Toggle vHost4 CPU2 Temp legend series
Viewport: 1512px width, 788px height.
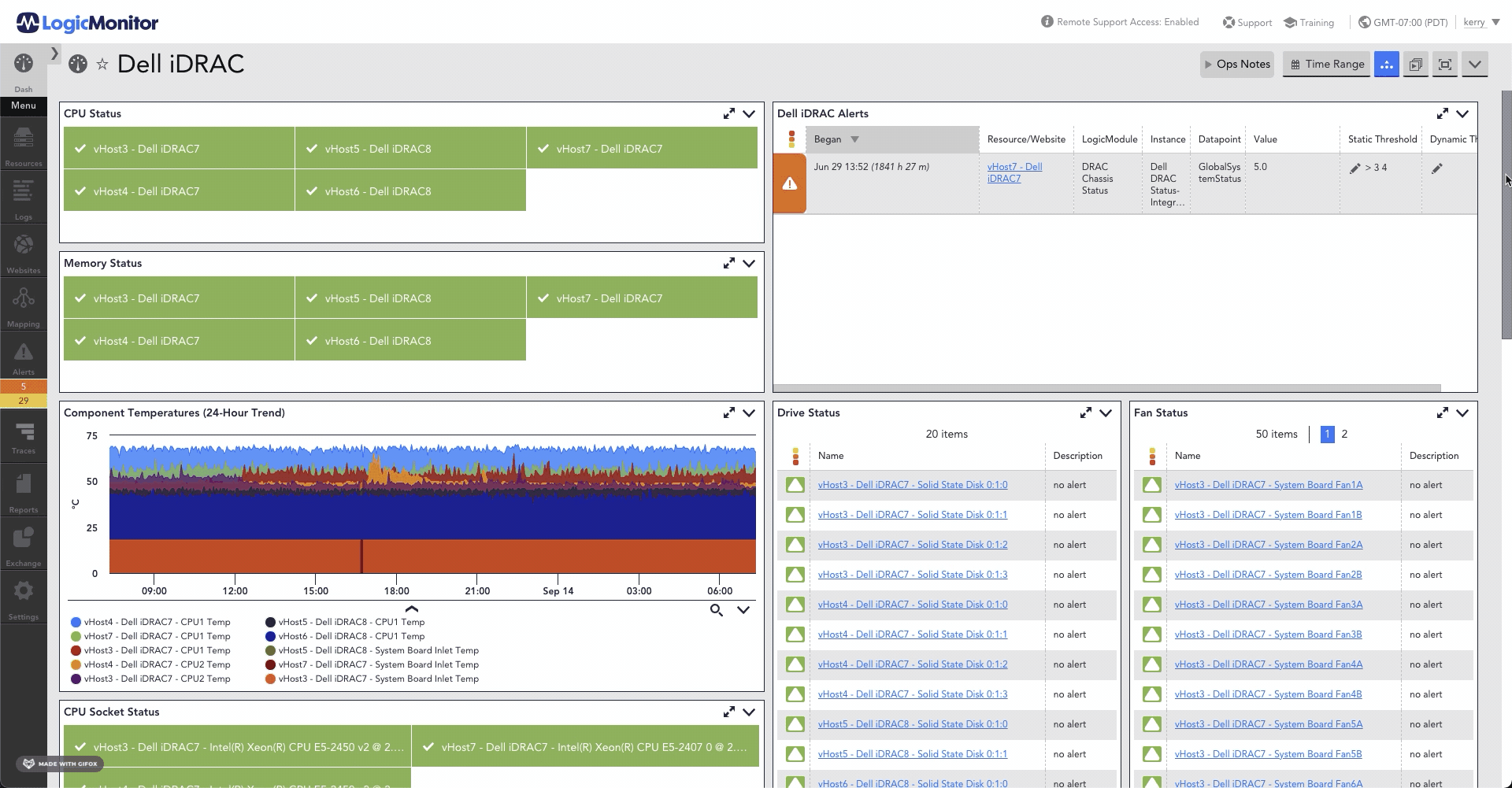150,664
